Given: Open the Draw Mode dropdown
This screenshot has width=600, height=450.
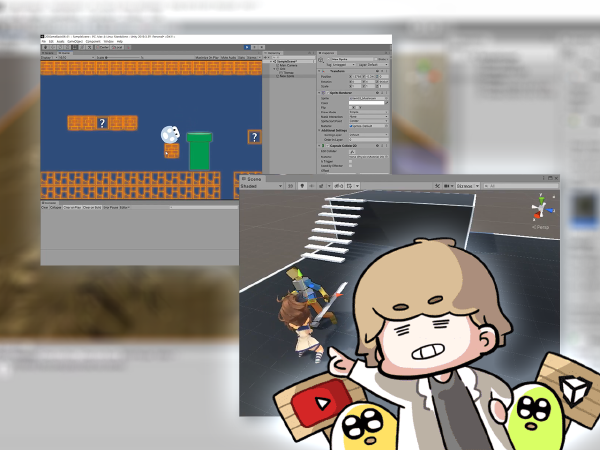Looking at the screenshot, I should [368, 112].
